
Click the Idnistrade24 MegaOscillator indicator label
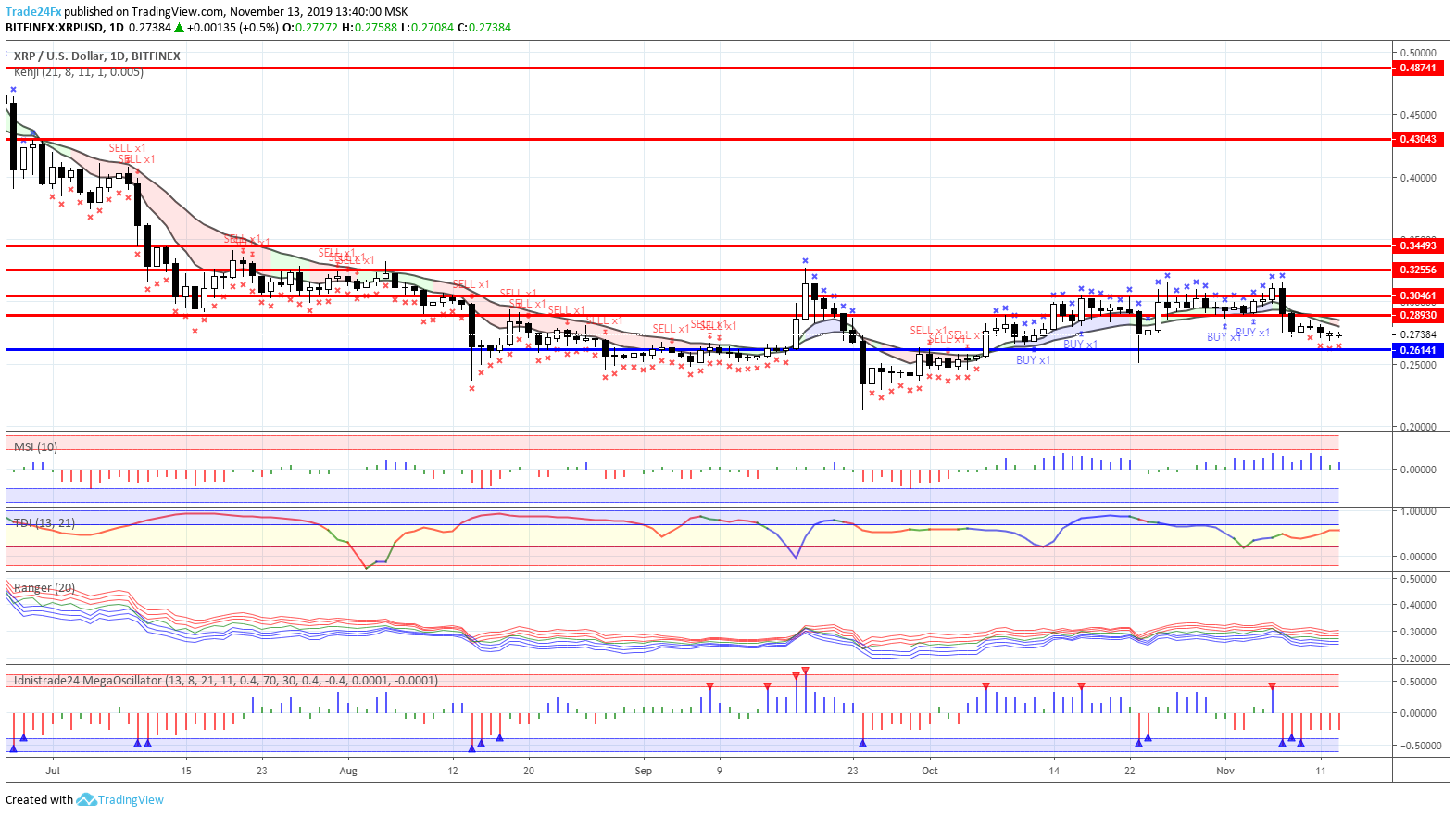(x=226, y=681)
